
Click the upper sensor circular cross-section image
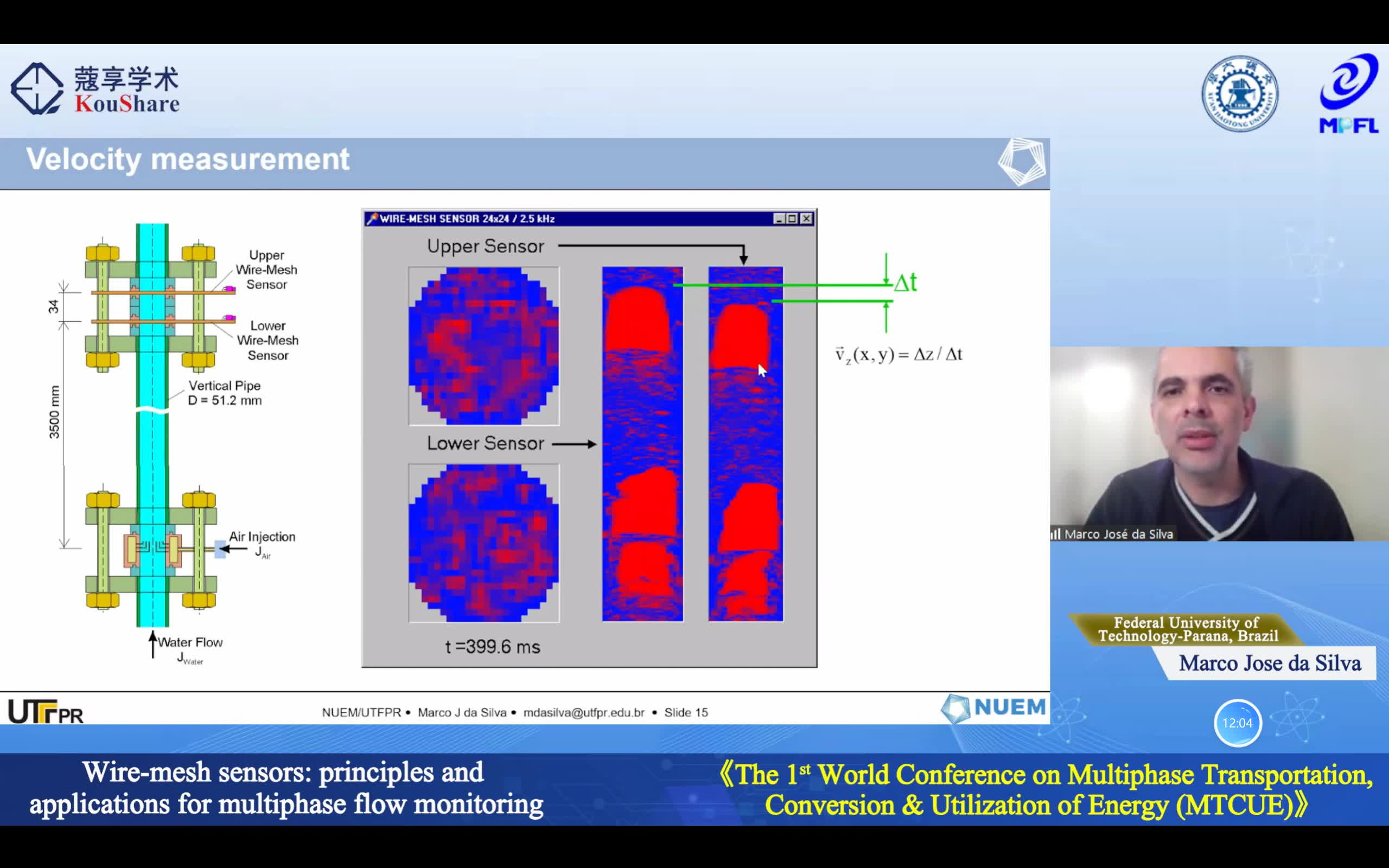coord(483,346)
